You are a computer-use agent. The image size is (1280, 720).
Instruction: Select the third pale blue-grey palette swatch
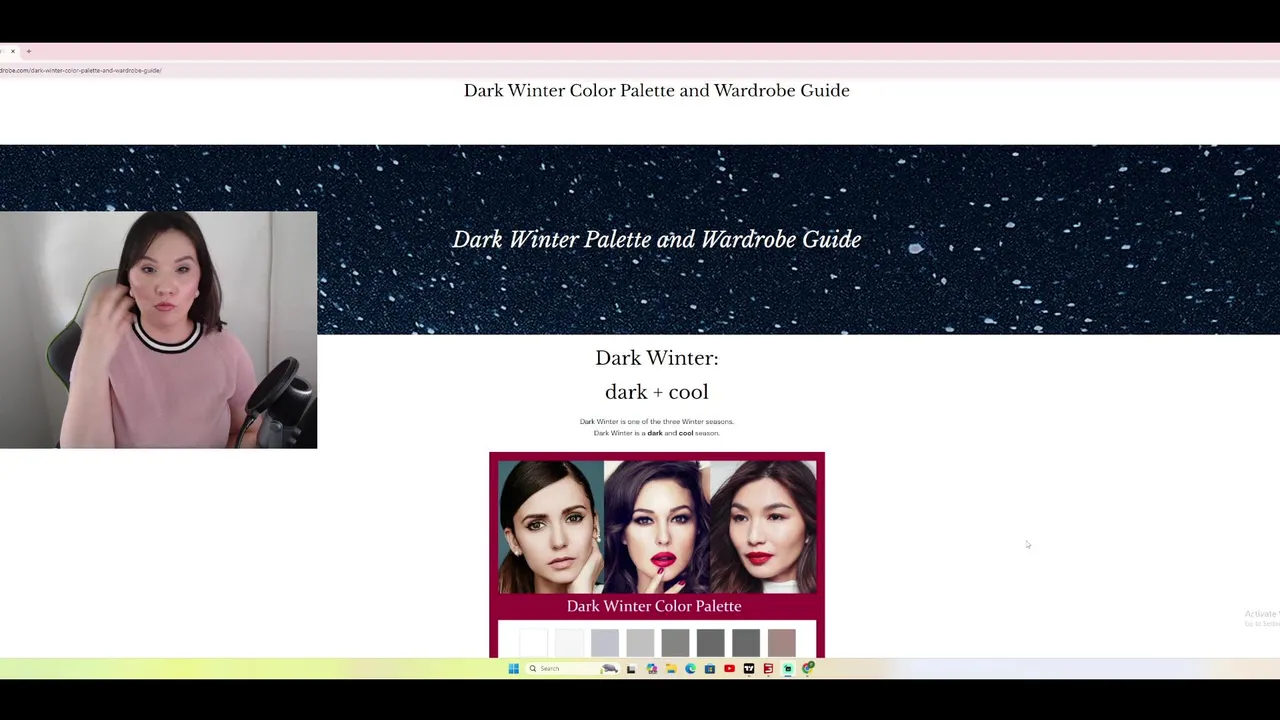(605, 643)
